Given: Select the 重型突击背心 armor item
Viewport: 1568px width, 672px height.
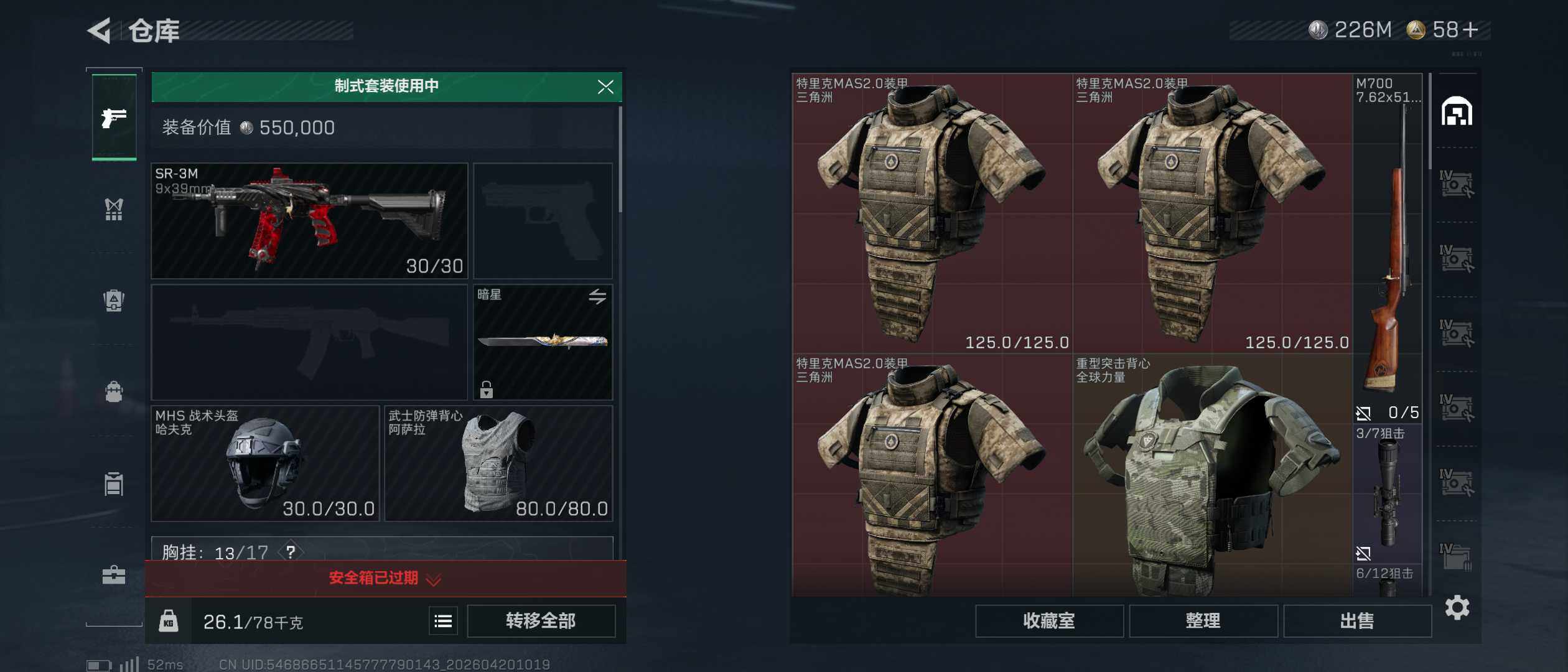Looking at the screenshot, I should click(x=1212, y=475).
